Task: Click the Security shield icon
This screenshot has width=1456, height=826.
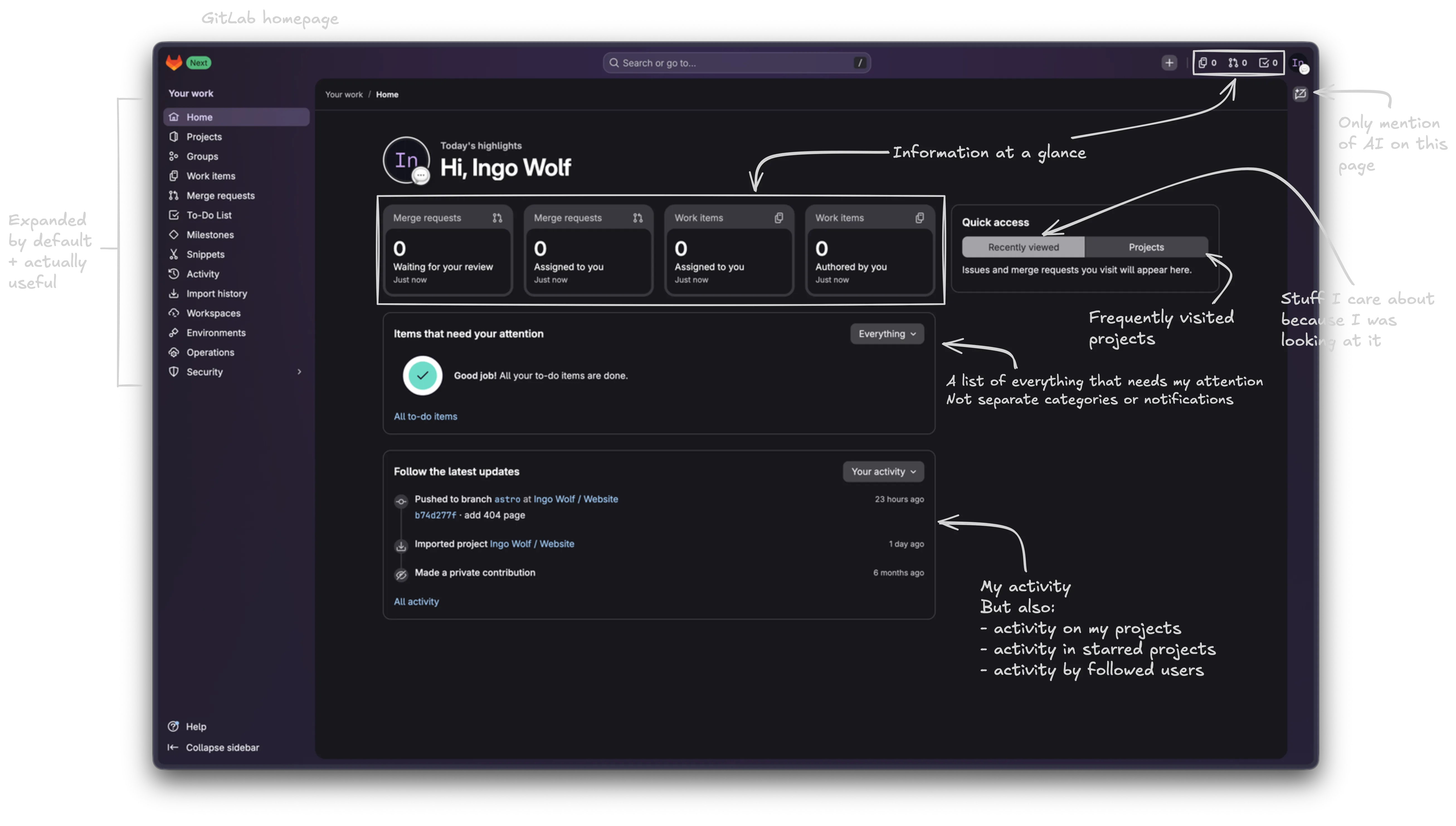Action: pyautogui.click(x=174, y=372)
